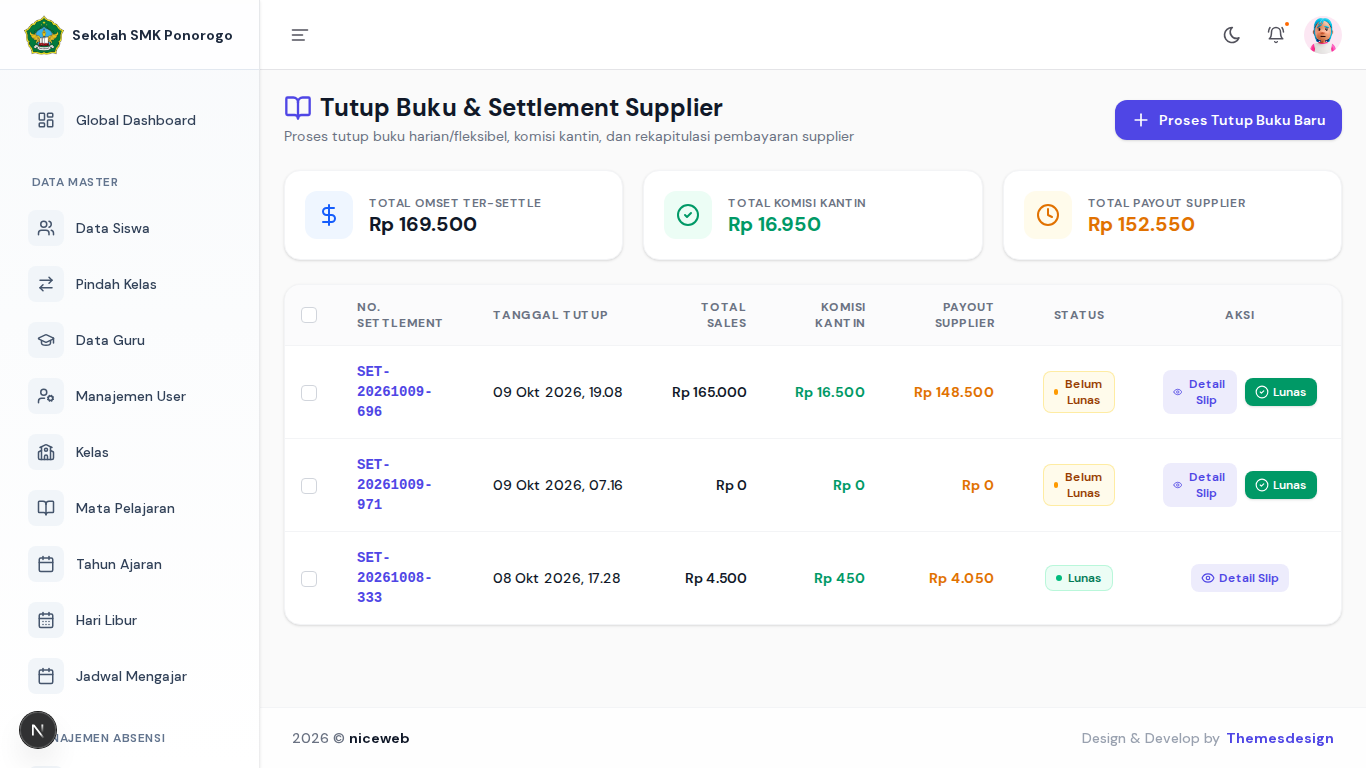Image resolution: width=1366 pixels, height=768 pixels.
Task: Click the Manajemen User gear-person icon
Action: (x=46, y=396)
